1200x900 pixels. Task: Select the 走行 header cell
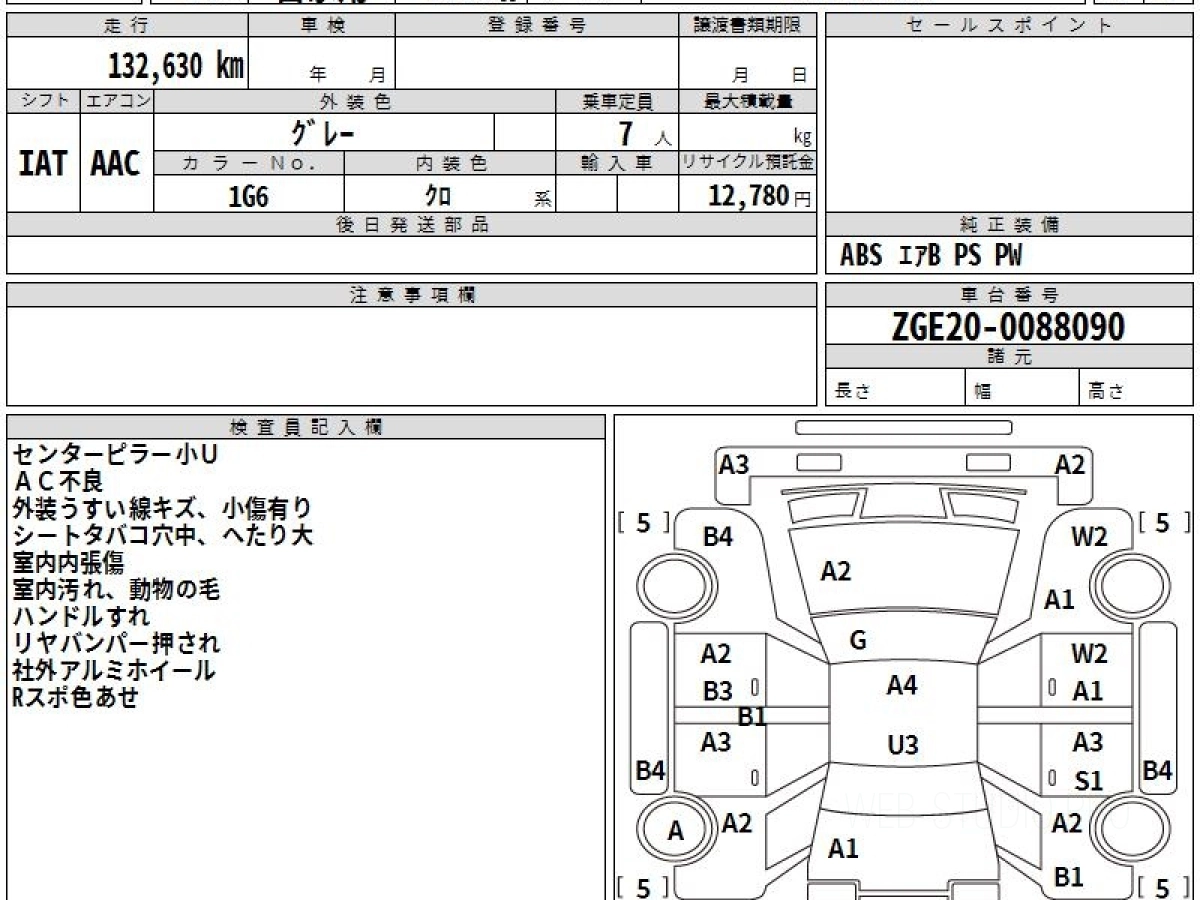[127, 26]
